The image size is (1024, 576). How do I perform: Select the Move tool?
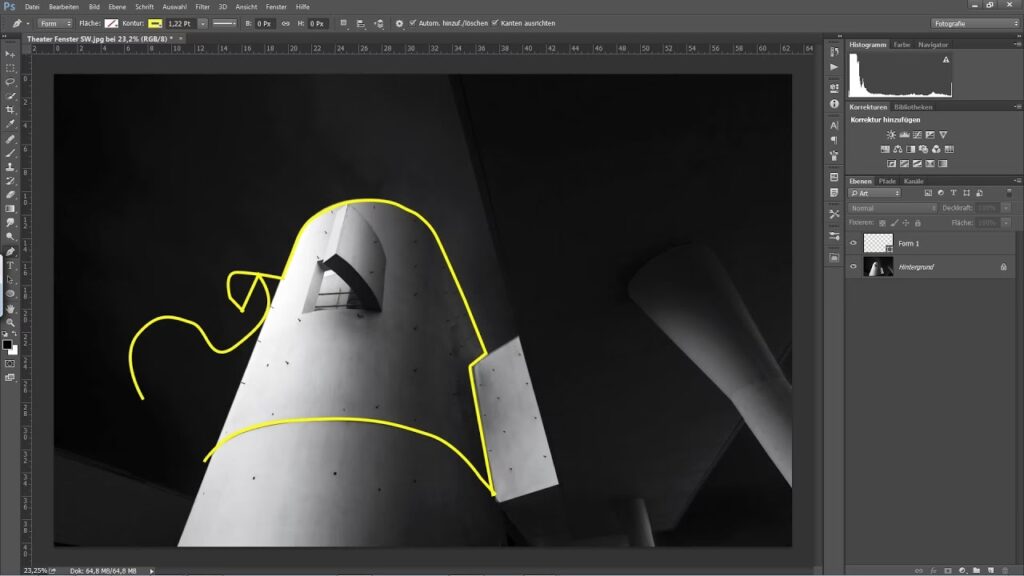click(10, 54)
